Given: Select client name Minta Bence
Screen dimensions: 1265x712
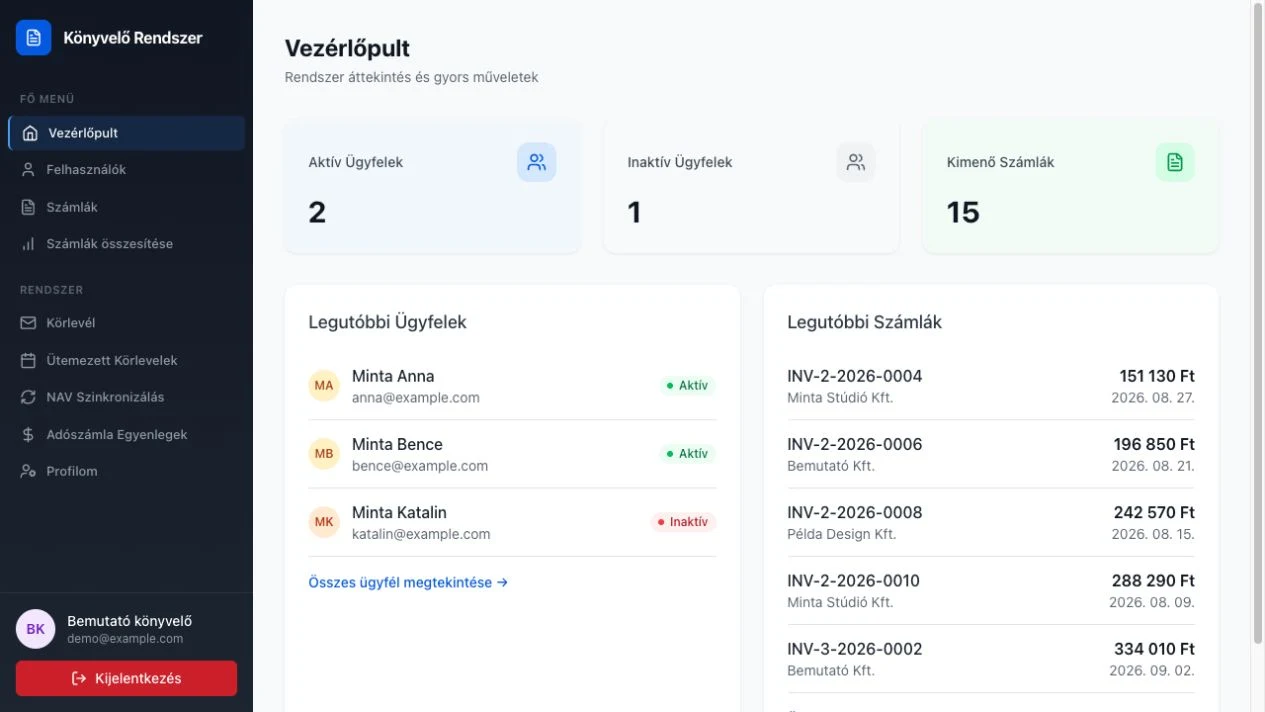Looking at the screenshot, I should [x=397, y=444].
